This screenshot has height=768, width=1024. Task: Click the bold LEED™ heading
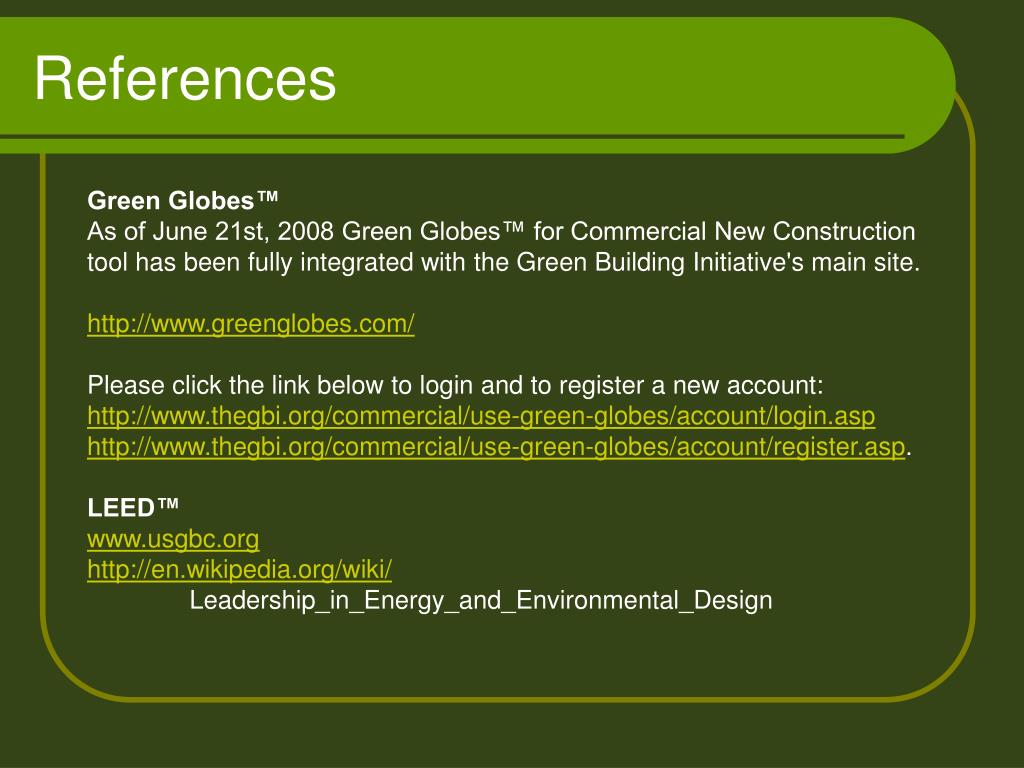click(x=133, y=507)
